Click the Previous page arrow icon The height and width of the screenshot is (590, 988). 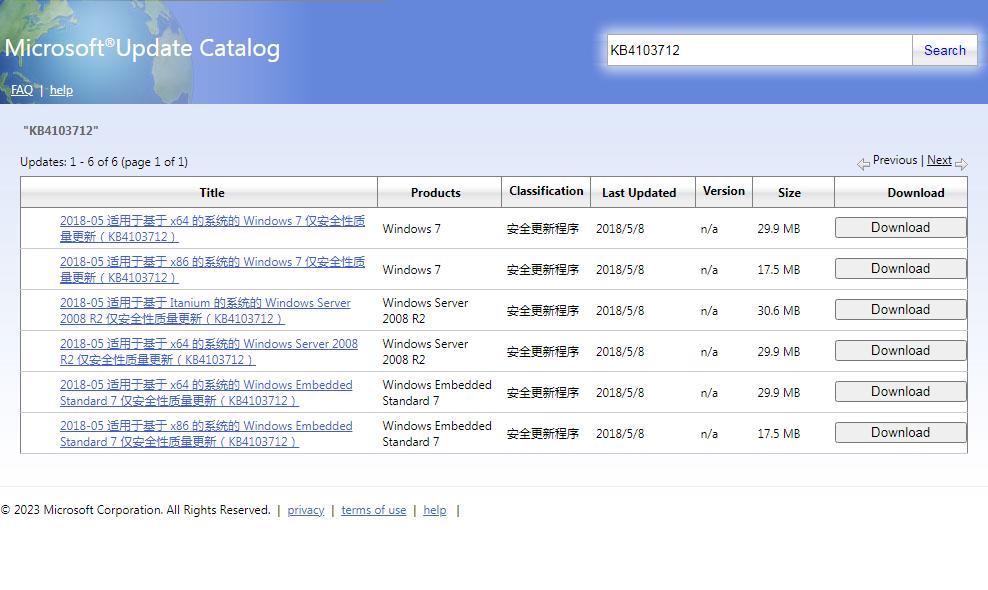pyautogui.click(x=863, y=163)
